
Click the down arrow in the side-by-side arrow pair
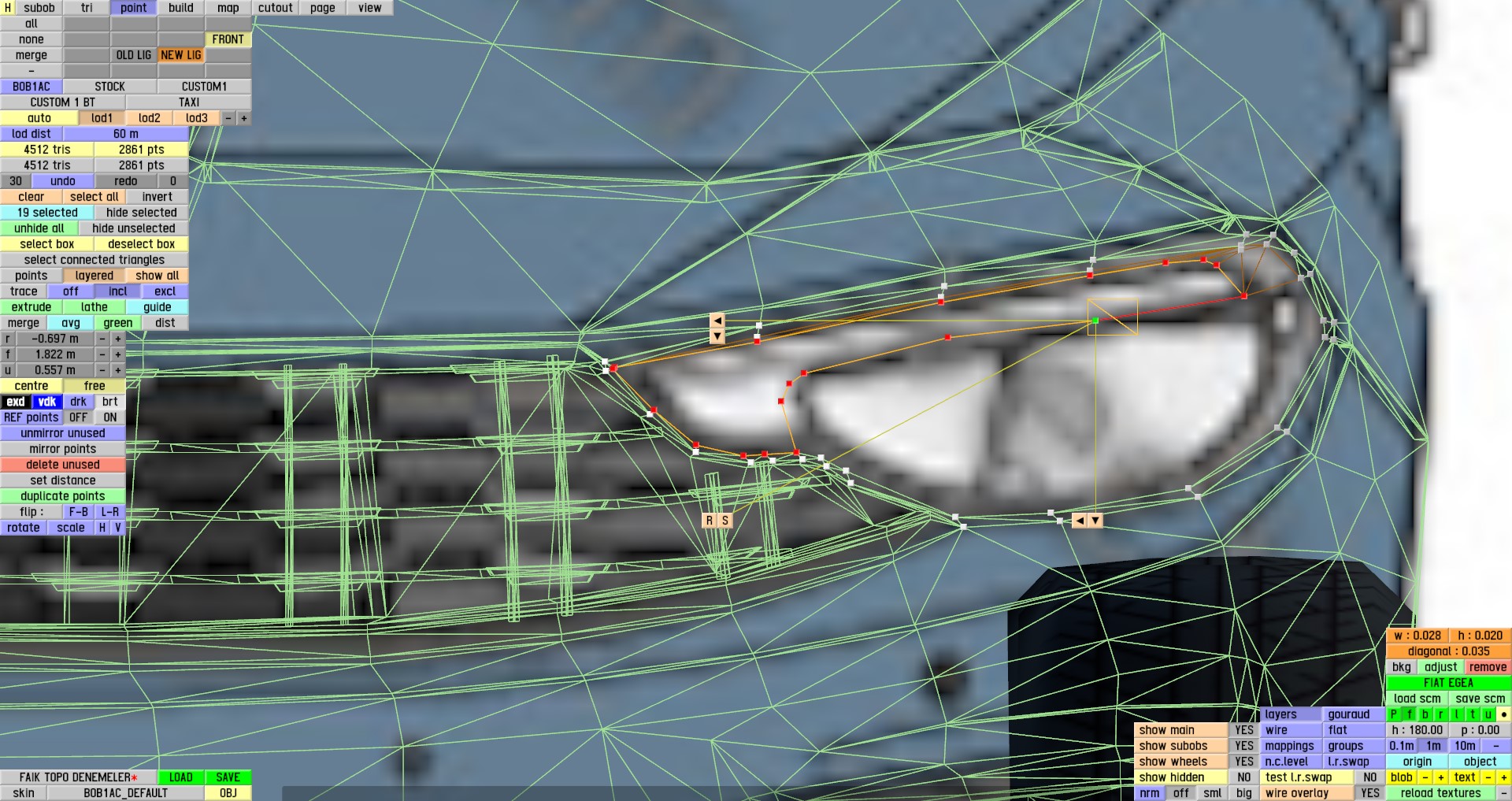pyautogui.click(x=1095, y=521)
